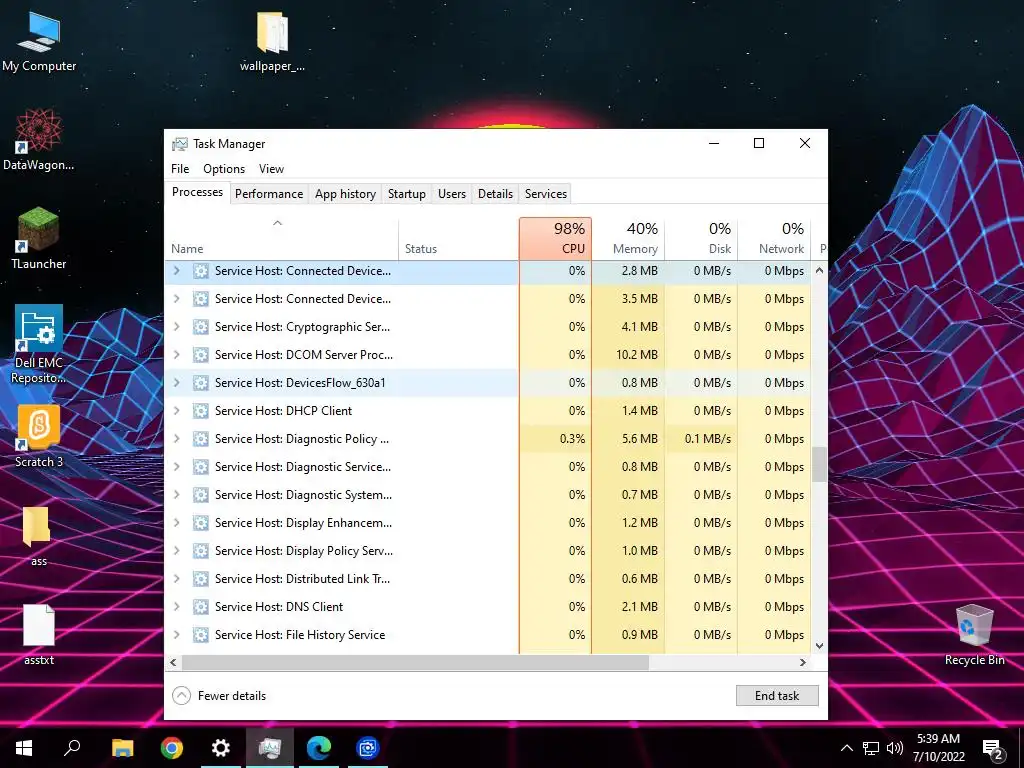Select the 'ass' folder on desktop
1024x768 pixels.
[39, 536]
